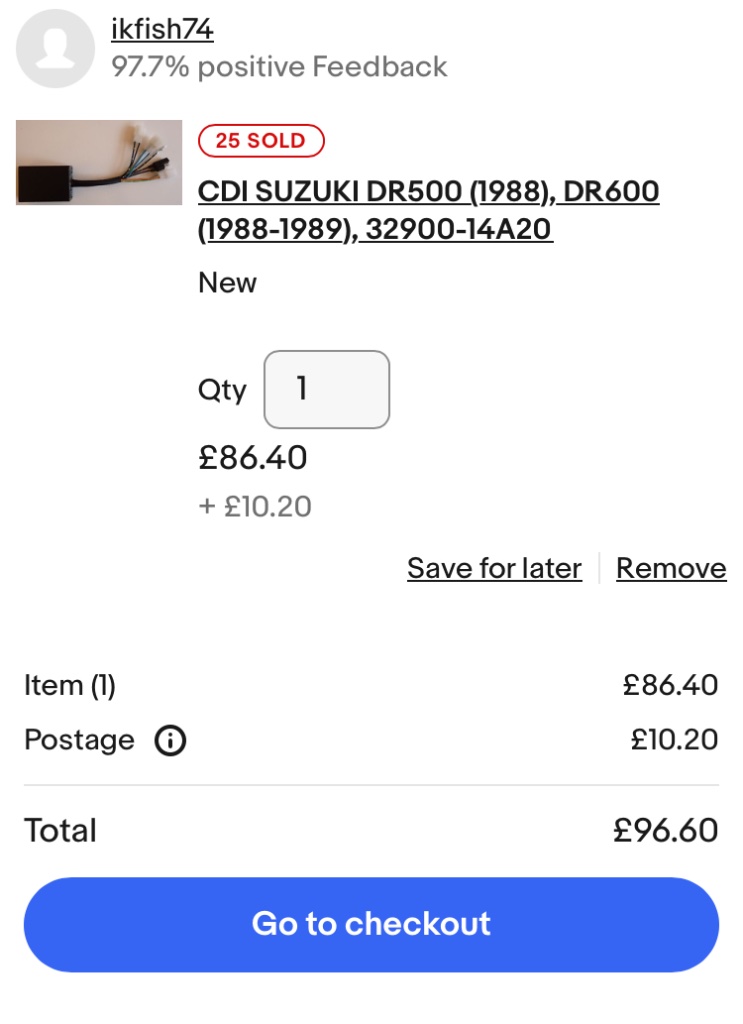Click the item price below the Qty box
This screenshot has width=743, height=1024.
253,458
